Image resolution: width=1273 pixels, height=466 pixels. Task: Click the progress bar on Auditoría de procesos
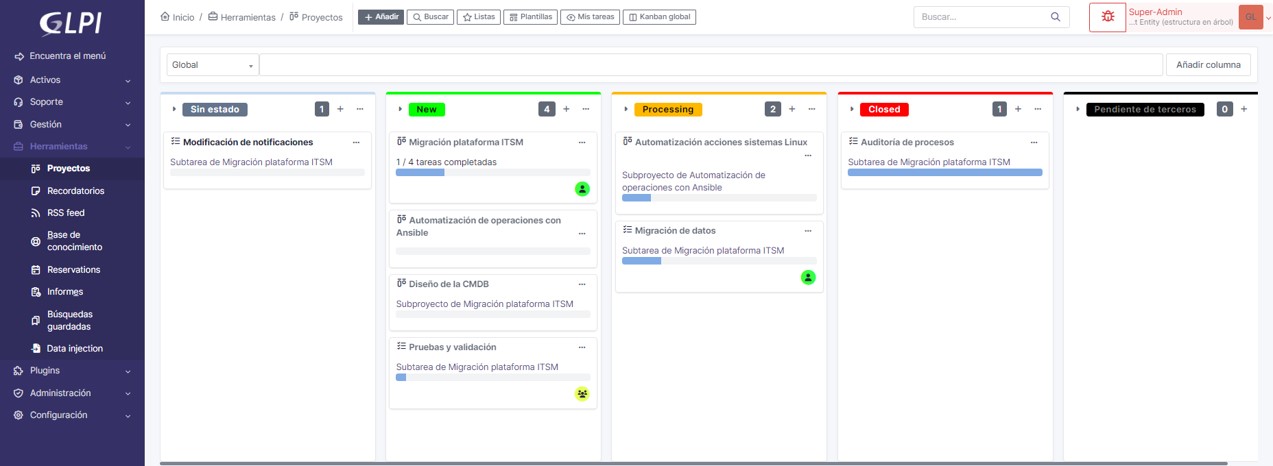pos(945,172)
